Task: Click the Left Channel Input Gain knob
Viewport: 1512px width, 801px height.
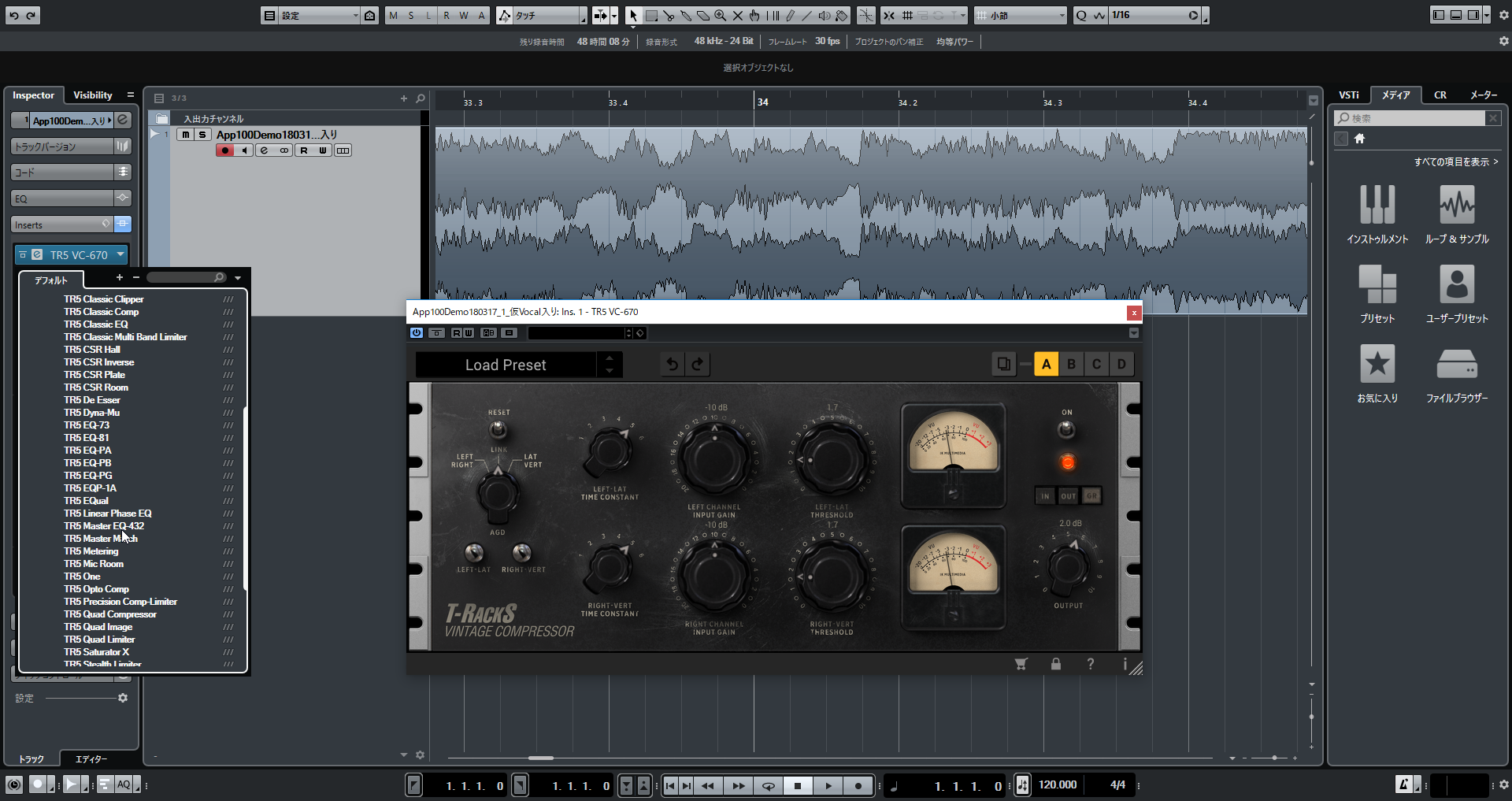Action: point(714,461)
